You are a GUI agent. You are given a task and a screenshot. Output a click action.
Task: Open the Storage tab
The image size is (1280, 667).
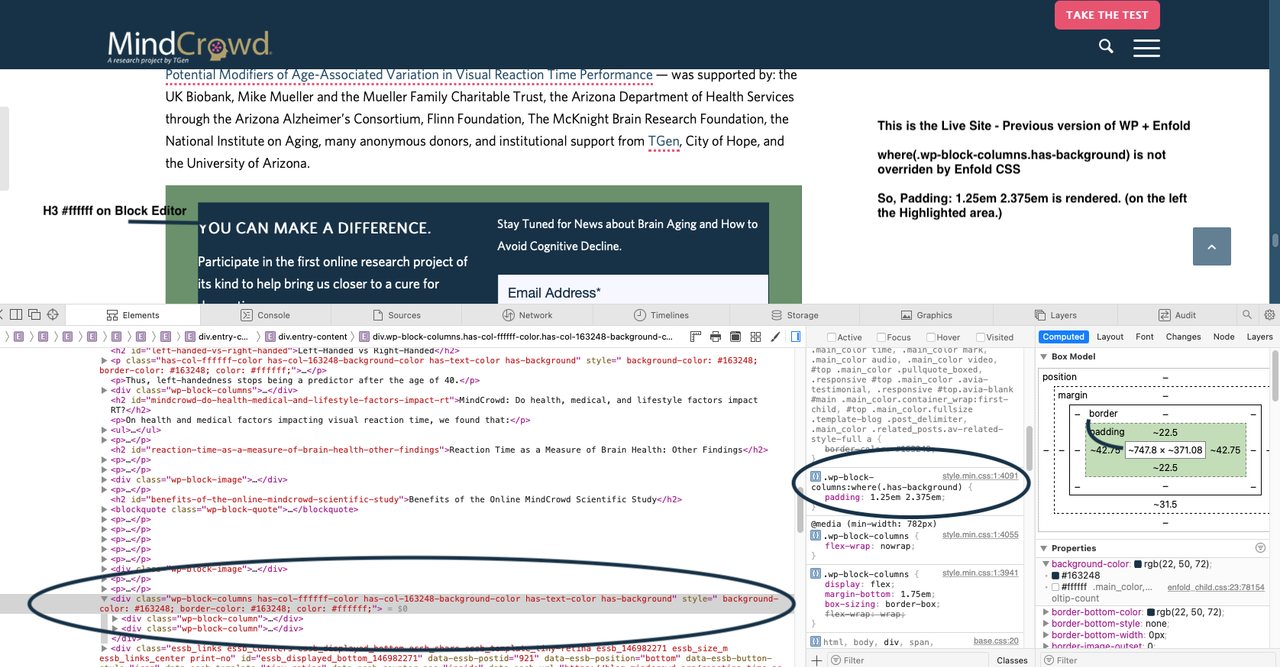coord(795,315)
